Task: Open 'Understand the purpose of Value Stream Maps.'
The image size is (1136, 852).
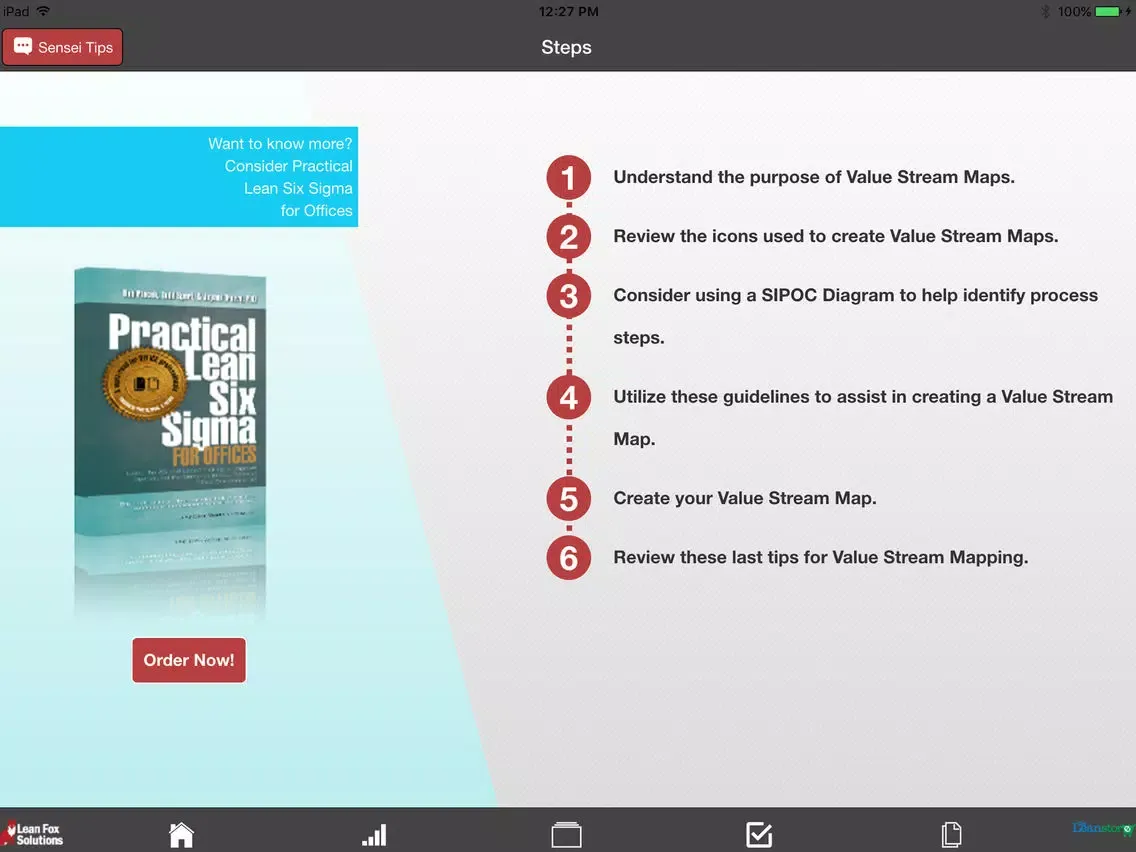Action: click(814, 178)
